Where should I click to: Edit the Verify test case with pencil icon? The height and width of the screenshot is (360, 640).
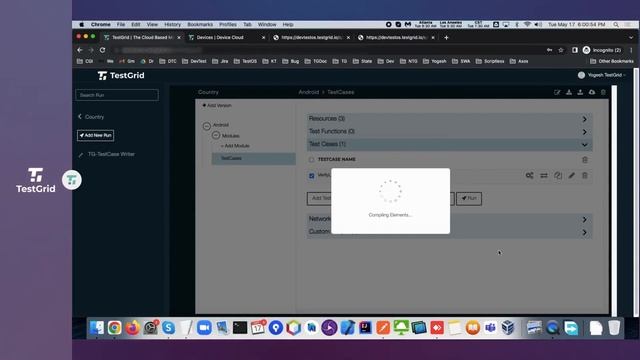(571, 176)
